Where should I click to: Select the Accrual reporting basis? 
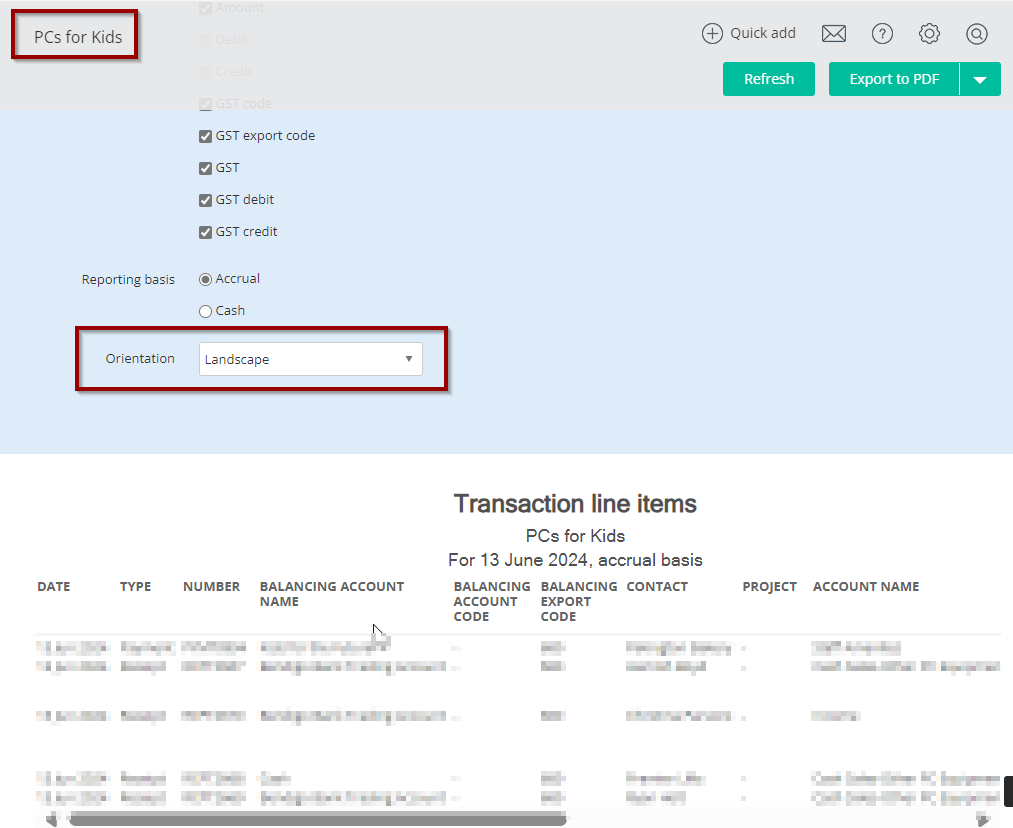[x=205, y=279]
